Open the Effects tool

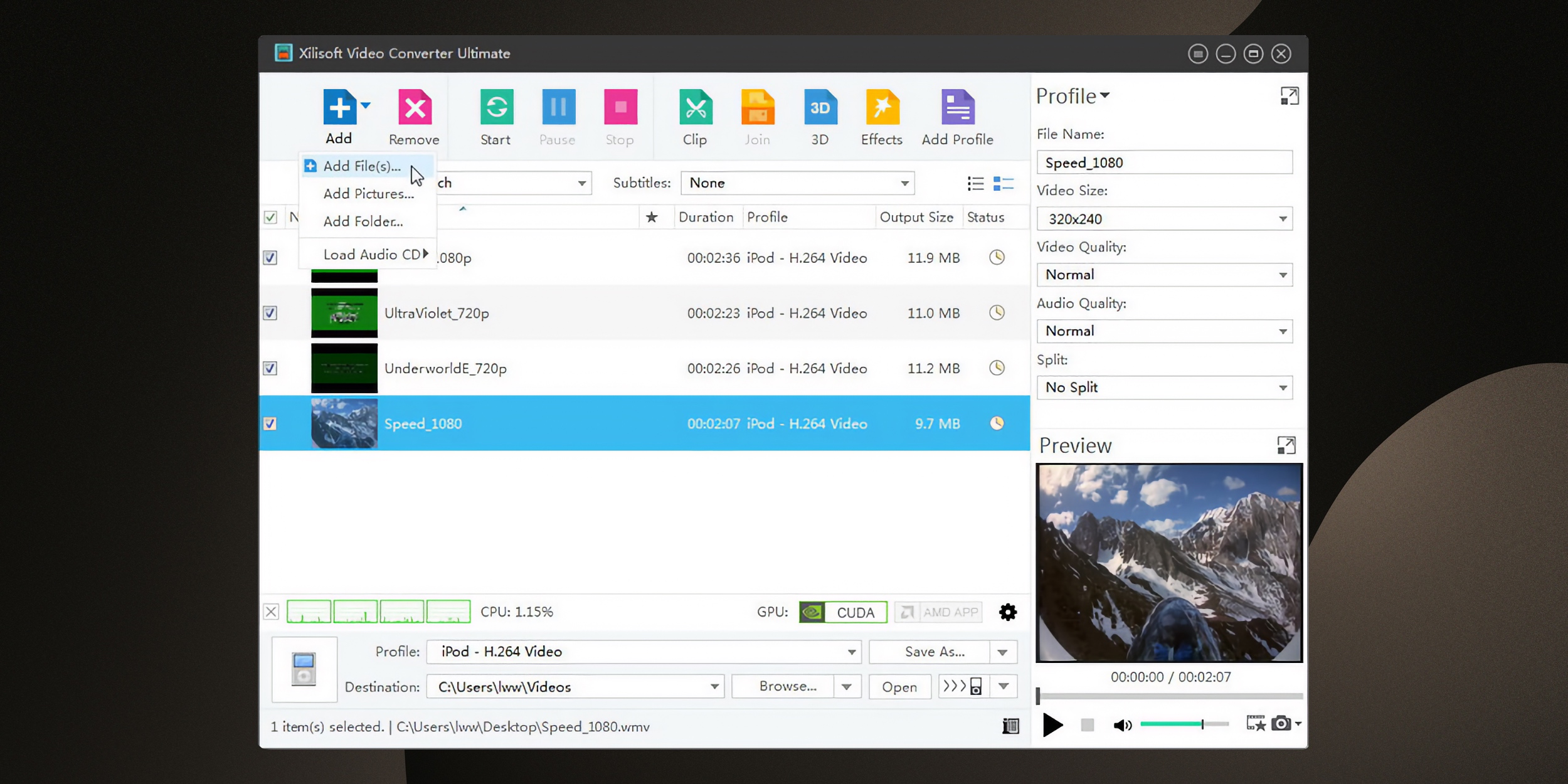[x=882, y=108]
